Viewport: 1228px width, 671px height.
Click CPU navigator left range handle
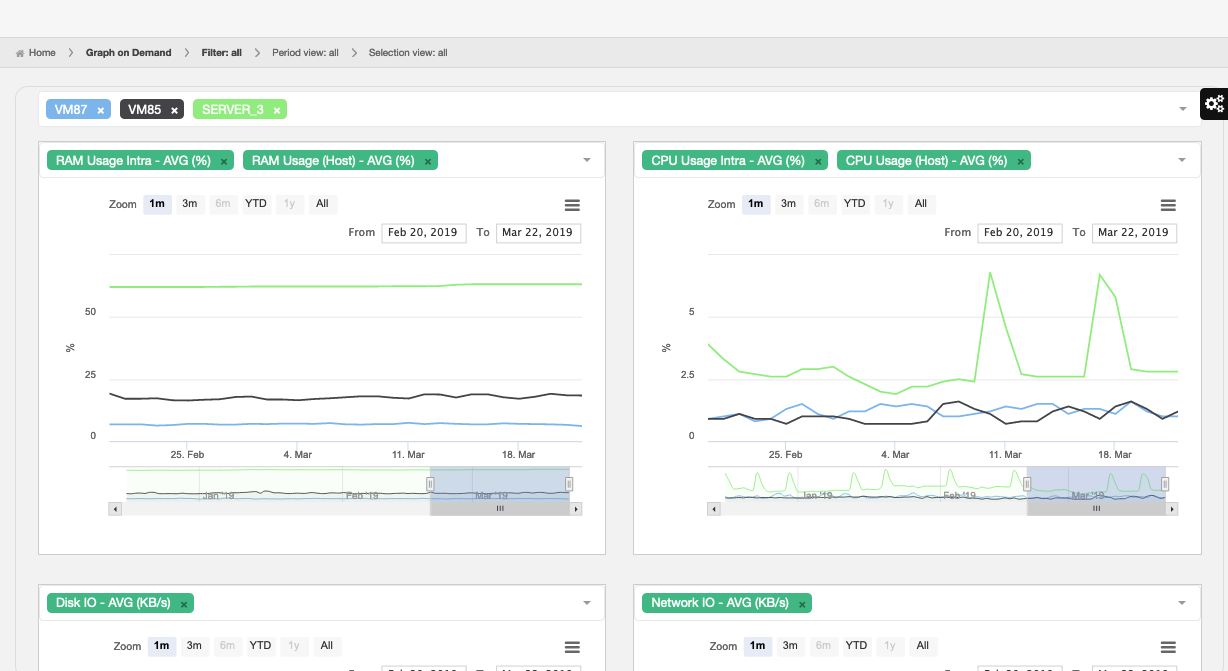click(x=1027, y=484)
